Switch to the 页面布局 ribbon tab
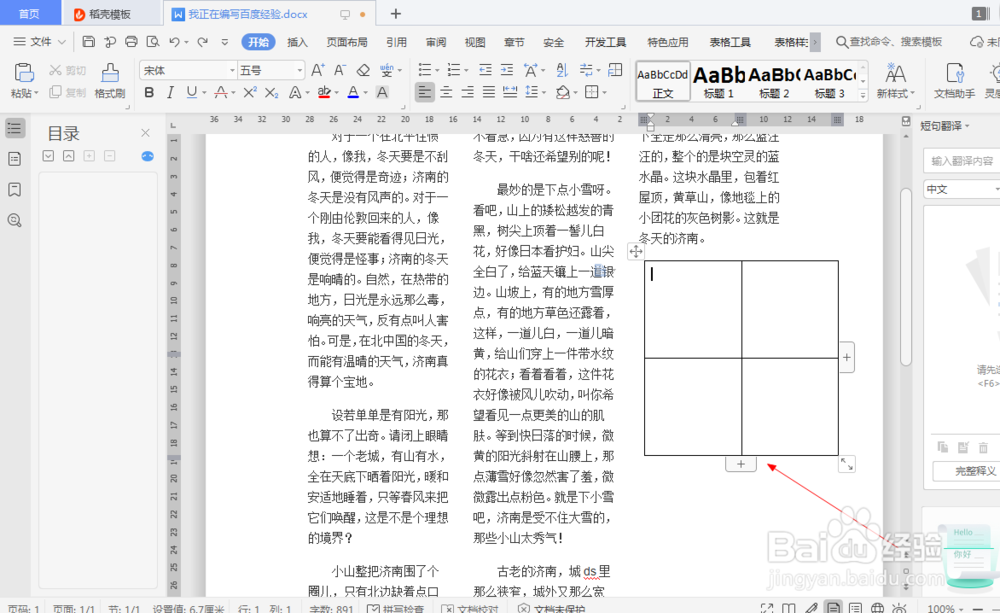This screenshot has height=613, width=1000. point(347,42)
